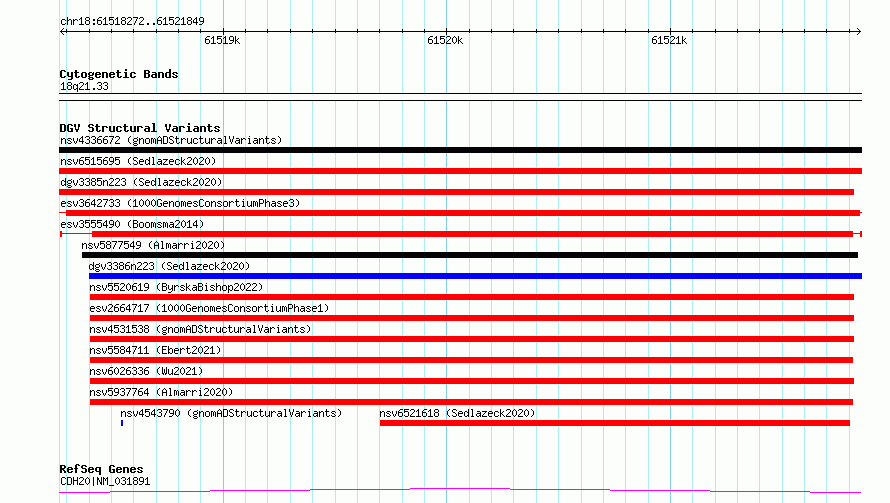The height and width of the screenshot is (503, 890).
Task: Click the red bar under esv3555490
Action: [x=460, y=234]
